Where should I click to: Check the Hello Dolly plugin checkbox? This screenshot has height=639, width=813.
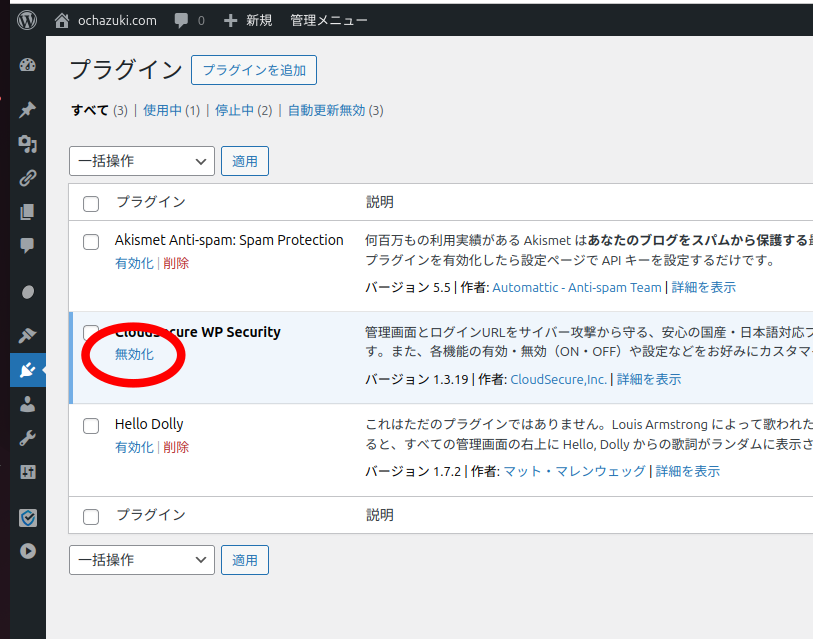coord(91,426)
